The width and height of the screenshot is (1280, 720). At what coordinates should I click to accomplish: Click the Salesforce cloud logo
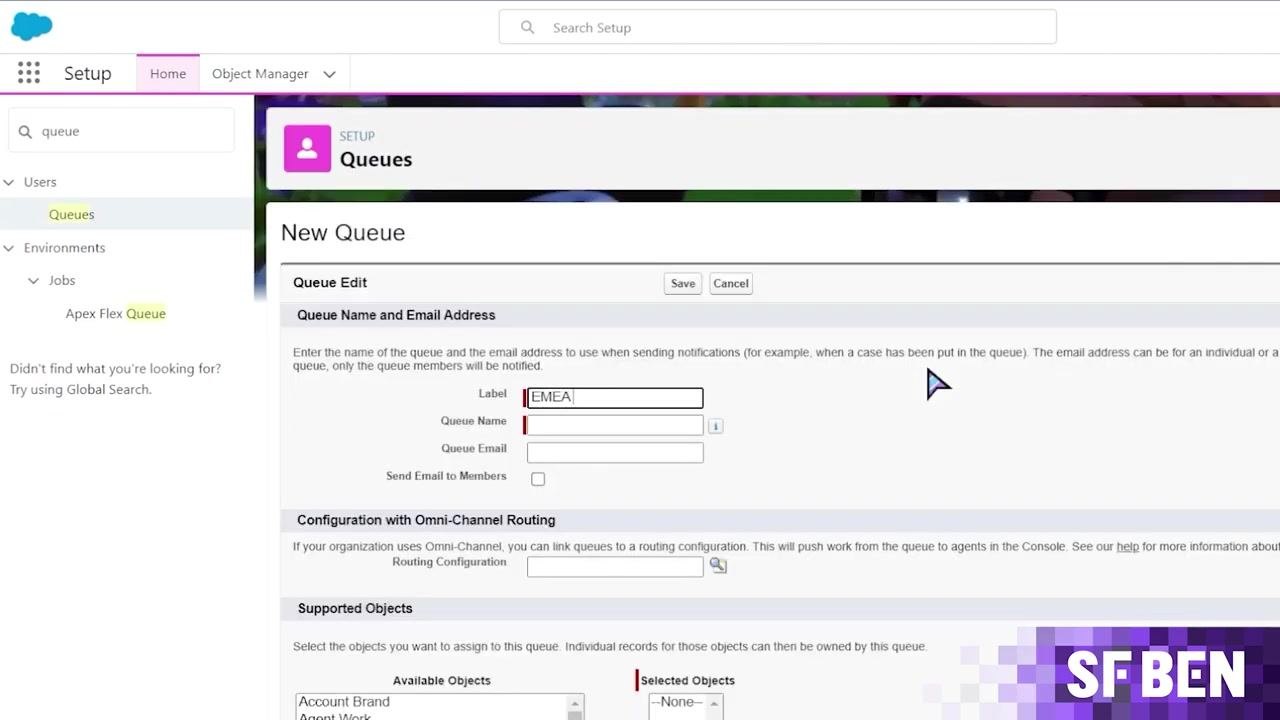pos(31,27)
